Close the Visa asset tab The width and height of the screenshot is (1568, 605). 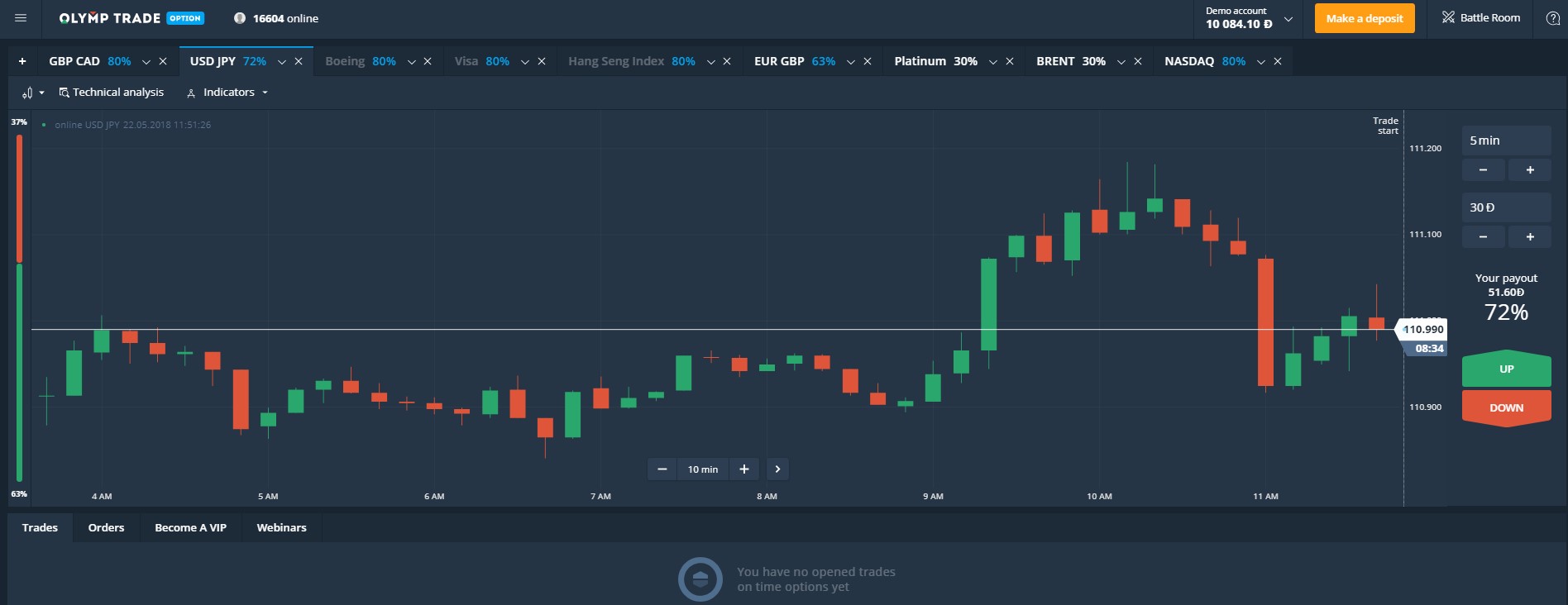(542, 61)
